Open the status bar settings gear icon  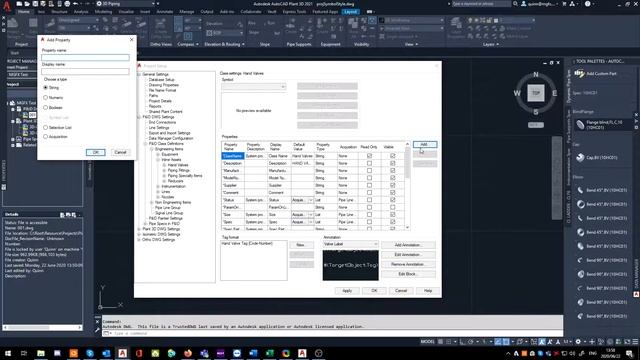coord(578,342)
